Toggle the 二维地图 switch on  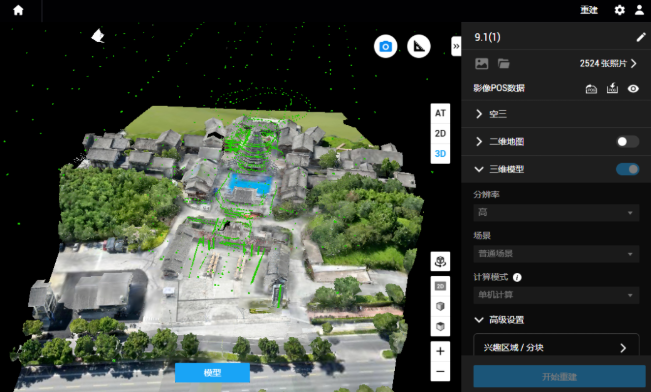point(627,142)
